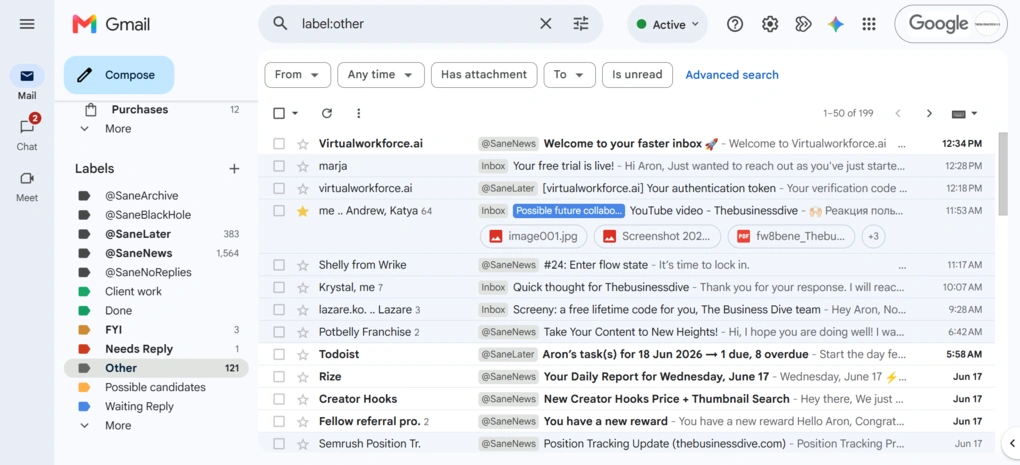The width and height of the screenshot is (1020, 465).
Task: Select the Potbelly Franchise email checkbox
Action: 279,332
